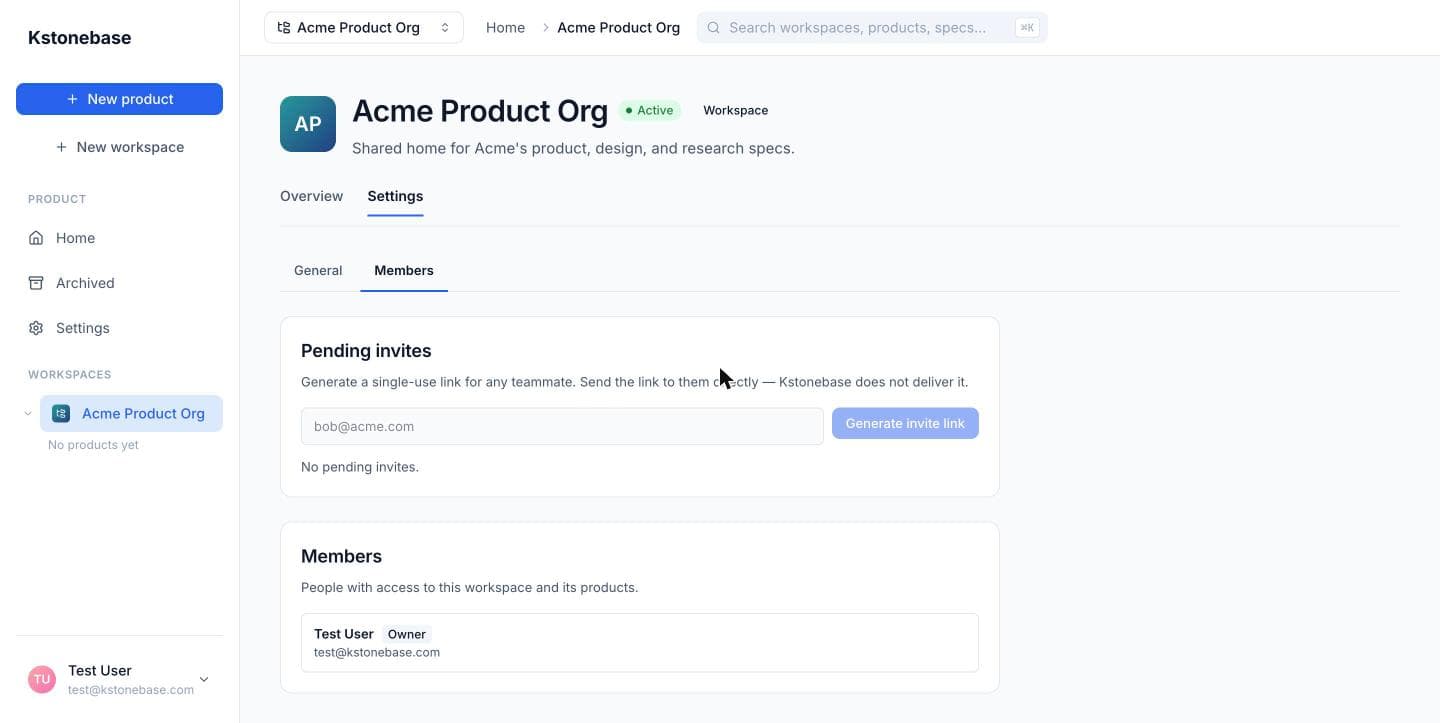Click Acme Product Org in the breadcrumb
The height and width of the screenshot is (723, 1440).
(618, 28)
